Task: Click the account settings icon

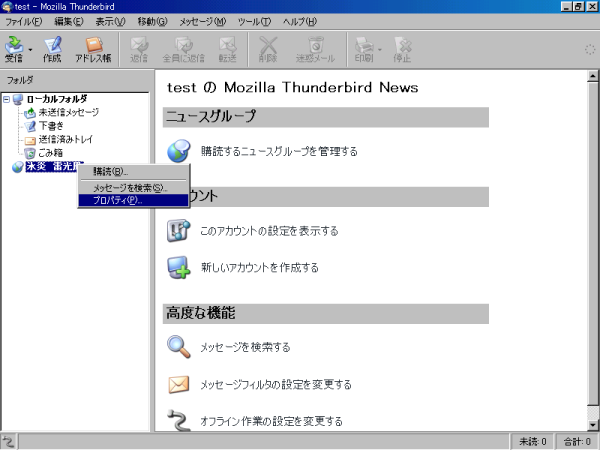Action: pyautogui.click(x=179, y=230)
